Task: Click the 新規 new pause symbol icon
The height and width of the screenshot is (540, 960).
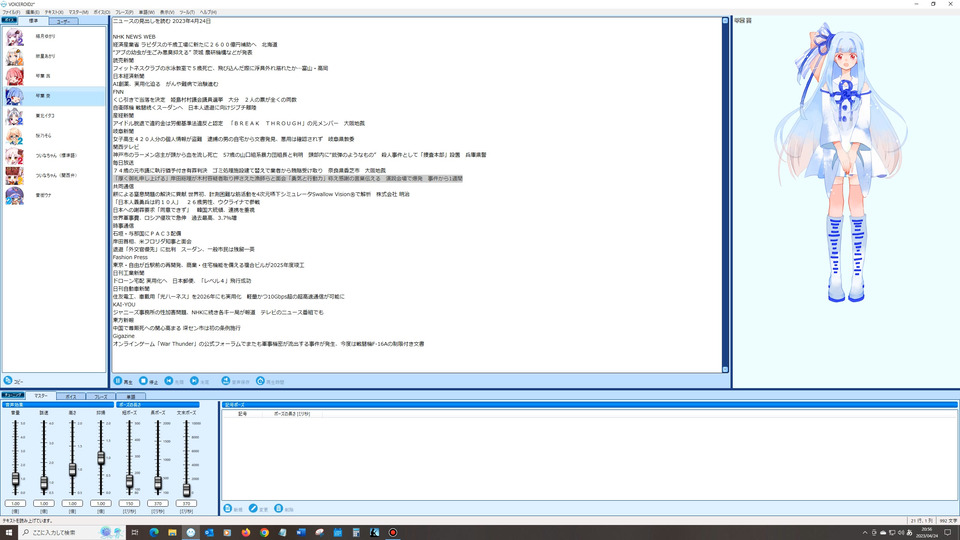Action: click(228, 509)
